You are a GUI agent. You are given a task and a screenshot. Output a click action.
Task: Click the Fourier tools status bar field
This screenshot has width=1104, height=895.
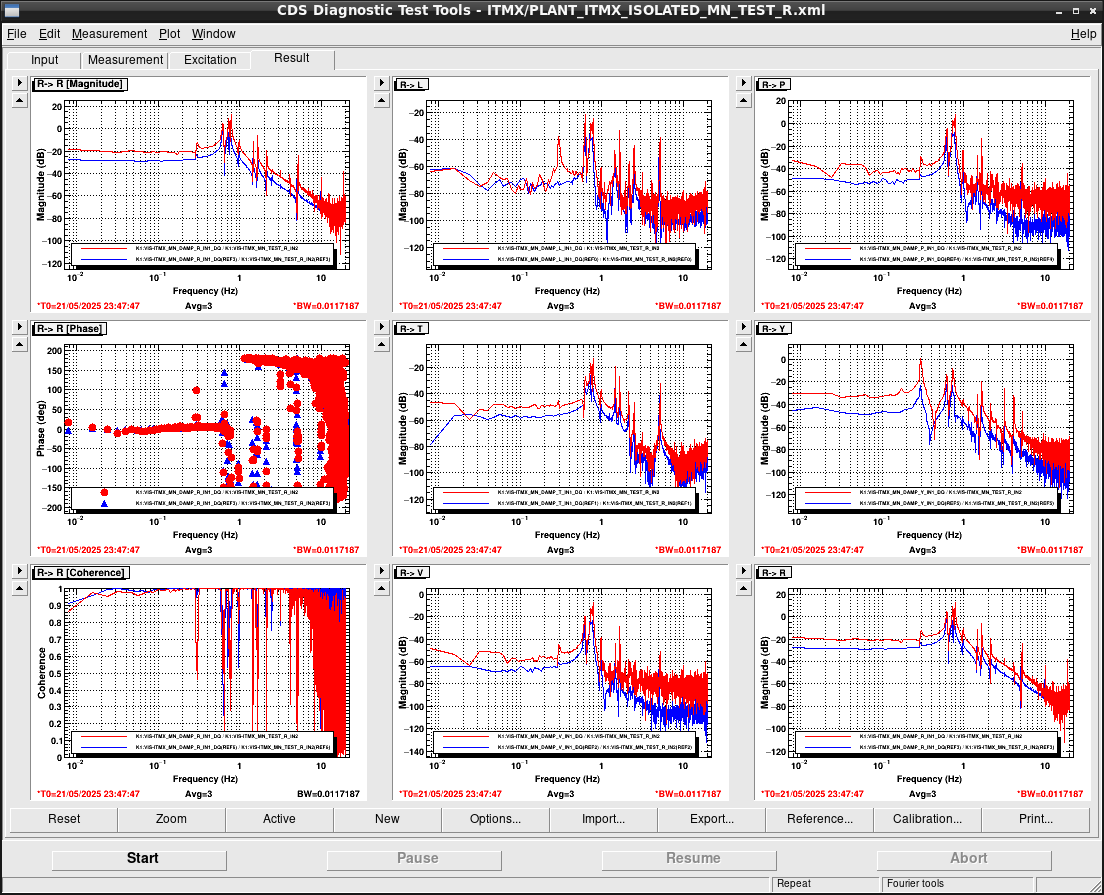tap(958, 884)
